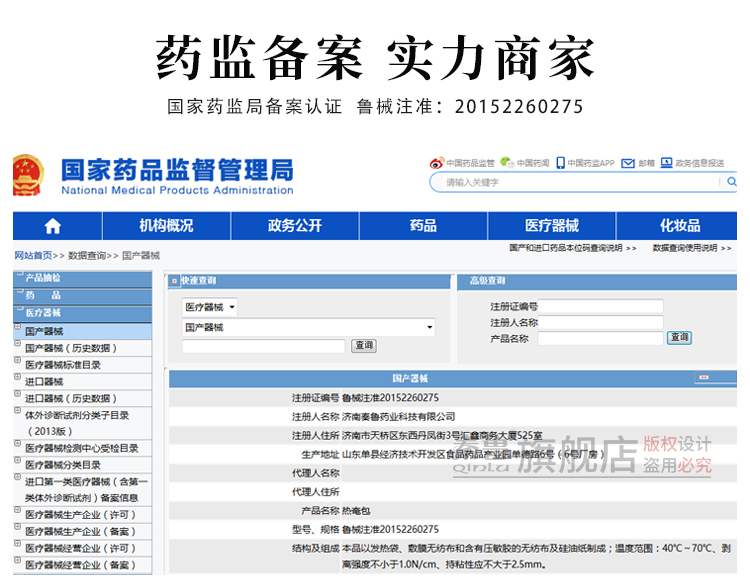The image size is (750, 588).
Task: Click the 注册证编号 input field
Action: coord(601,306)
